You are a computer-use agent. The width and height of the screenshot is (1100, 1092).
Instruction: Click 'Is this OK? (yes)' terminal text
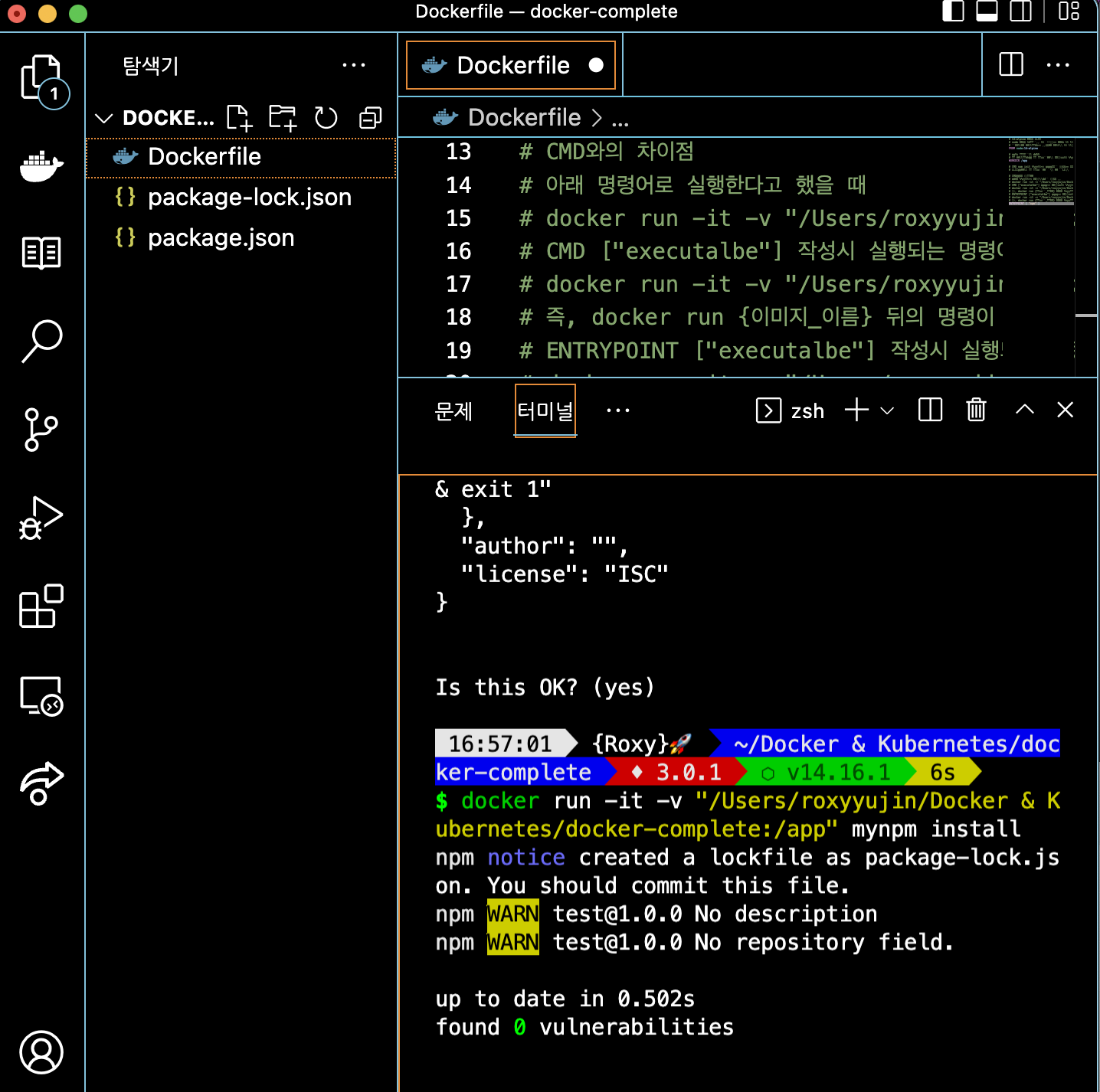pos(545,688)
